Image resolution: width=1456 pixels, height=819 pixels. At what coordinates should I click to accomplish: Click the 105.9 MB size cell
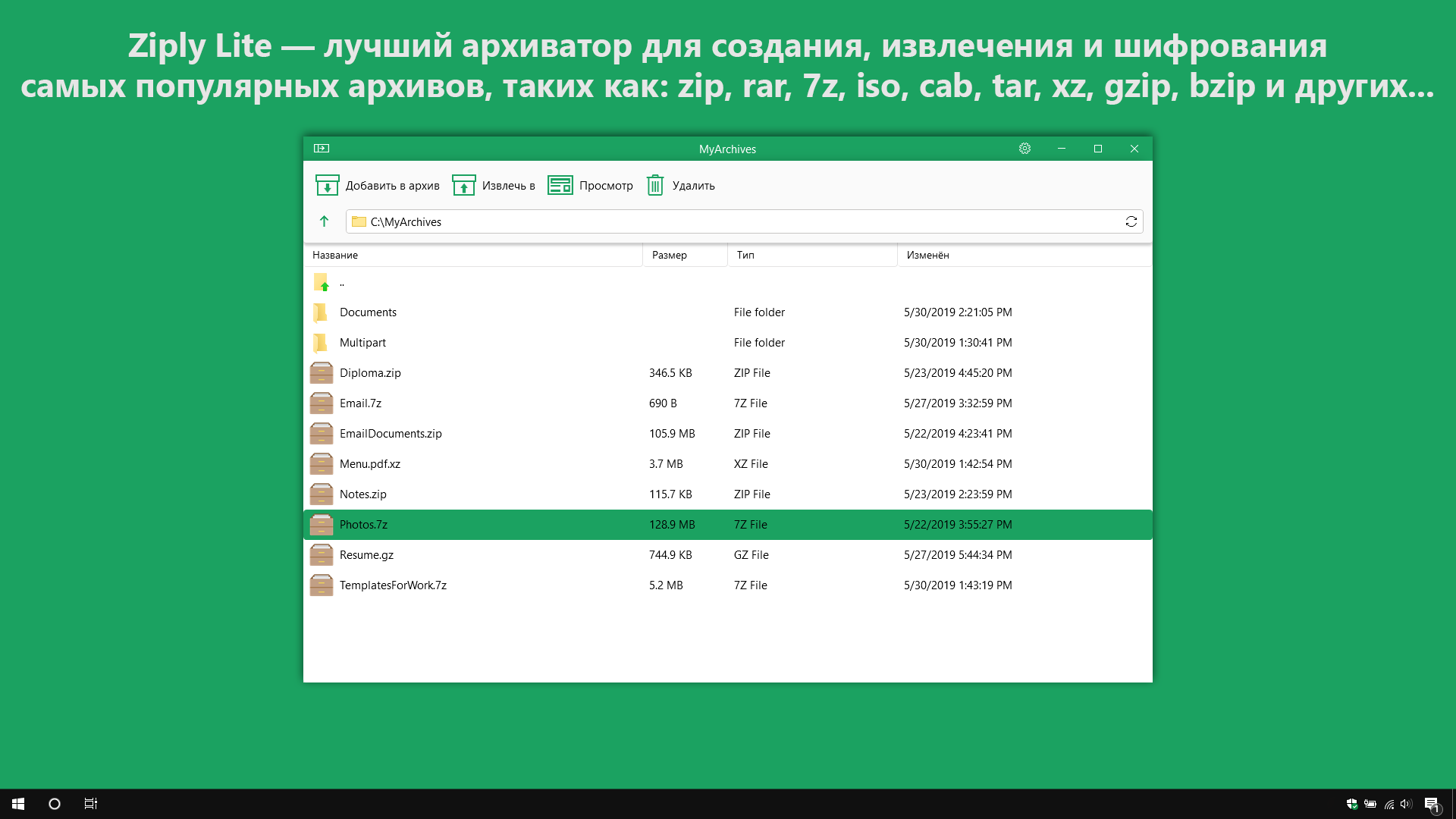coord(672,434)
